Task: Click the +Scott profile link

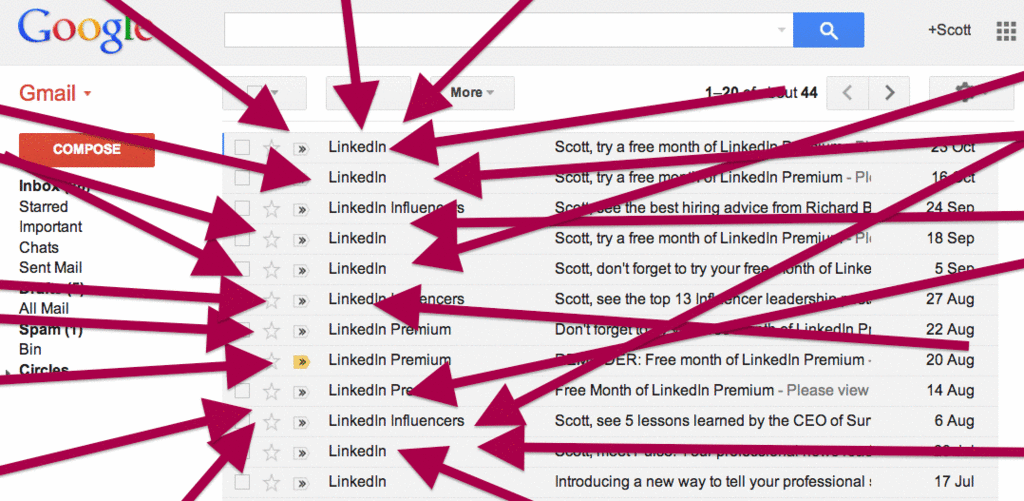Action: (949, 30)
